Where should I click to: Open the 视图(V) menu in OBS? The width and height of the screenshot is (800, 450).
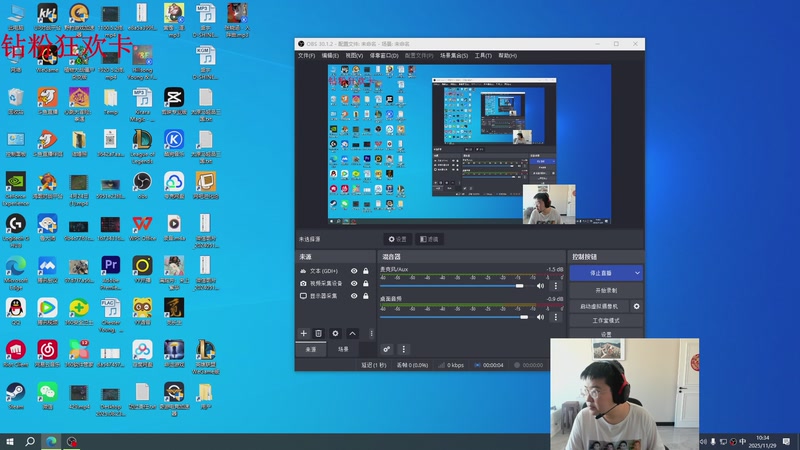pos(354,56)
